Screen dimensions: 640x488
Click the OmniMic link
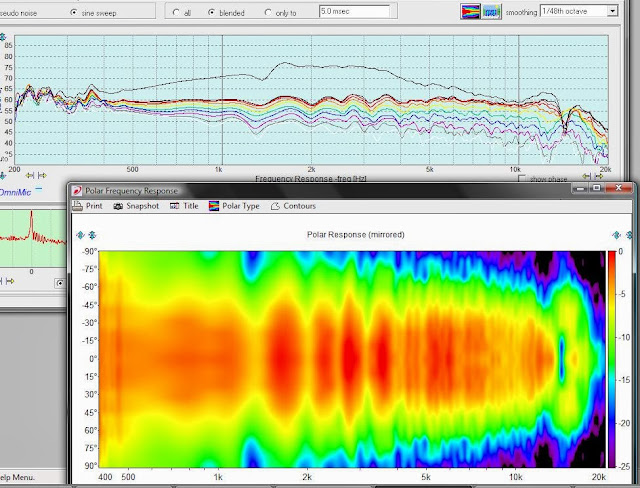tap(15, 192)
